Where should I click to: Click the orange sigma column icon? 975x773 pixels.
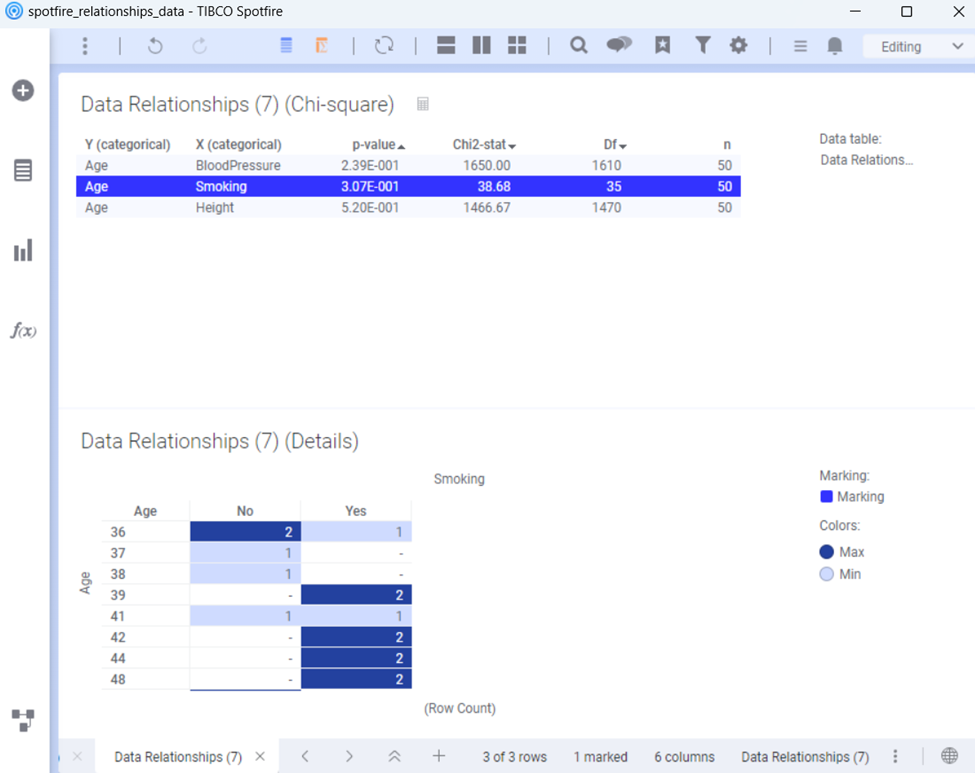point(321,45)
